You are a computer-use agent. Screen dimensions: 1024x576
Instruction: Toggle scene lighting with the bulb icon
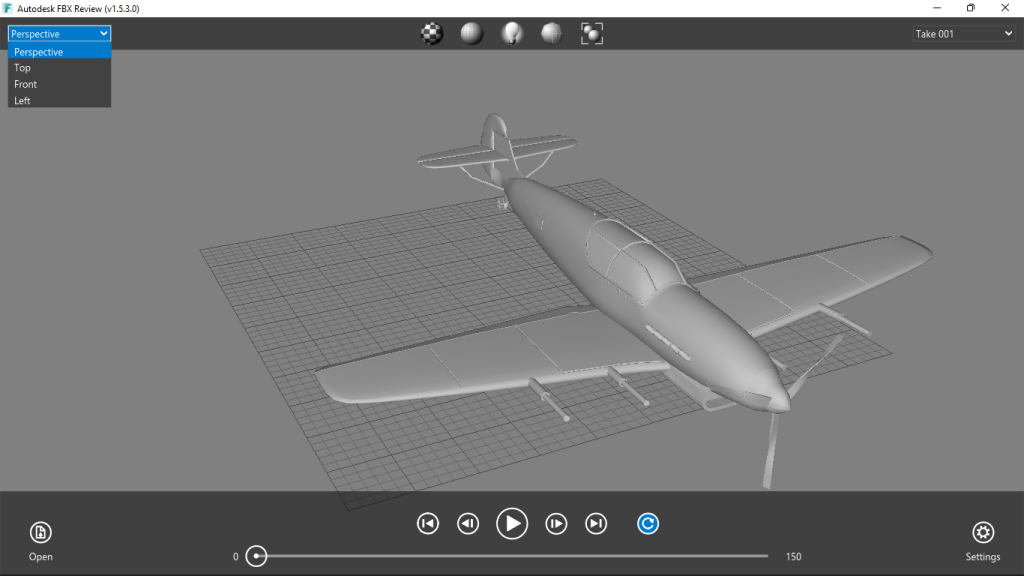(512, 32)
